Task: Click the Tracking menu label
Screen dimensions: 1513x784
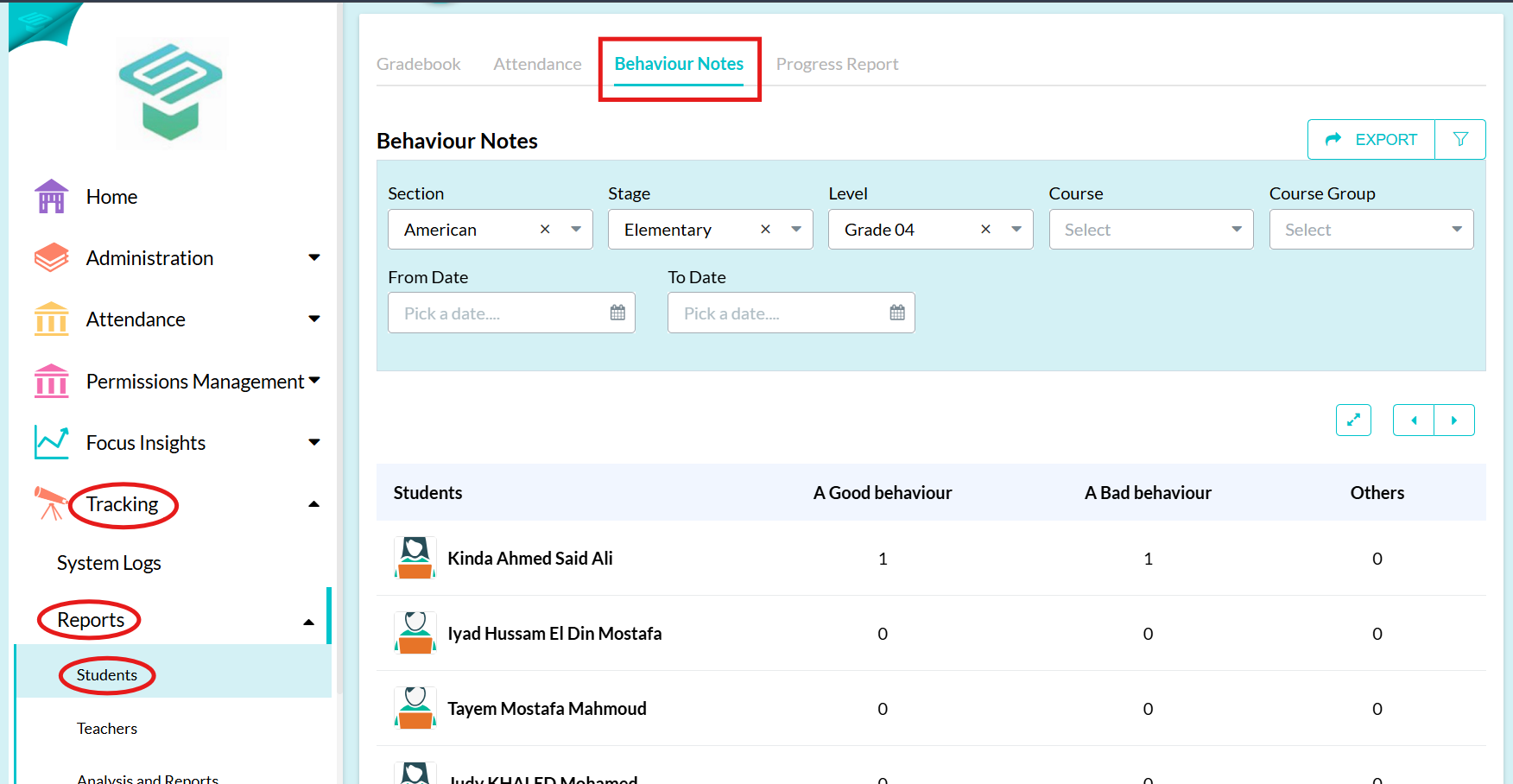Action: pyautogui.click(x=122, y=504)
